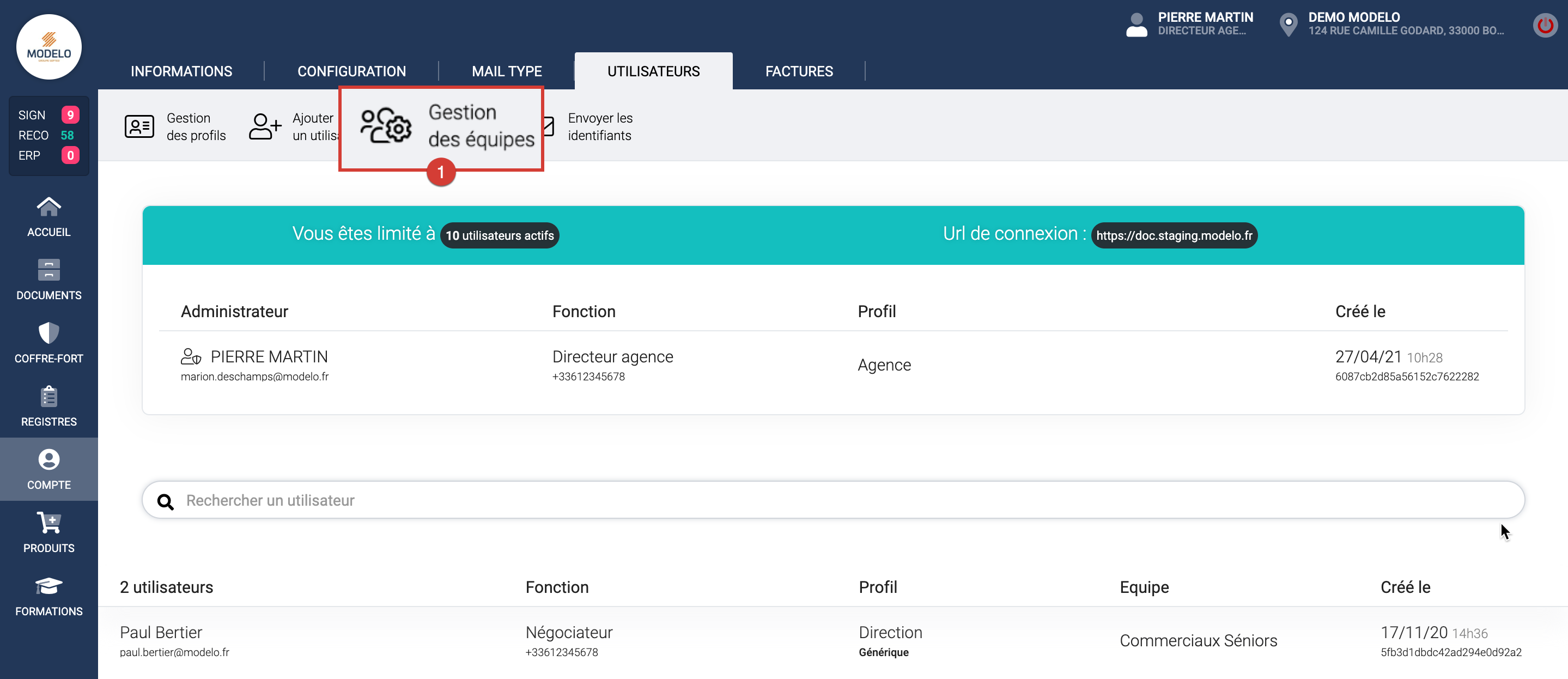Open the Registres clipboard icon
This screenshot has height=679, width=1568.
[x=48, y=396]
